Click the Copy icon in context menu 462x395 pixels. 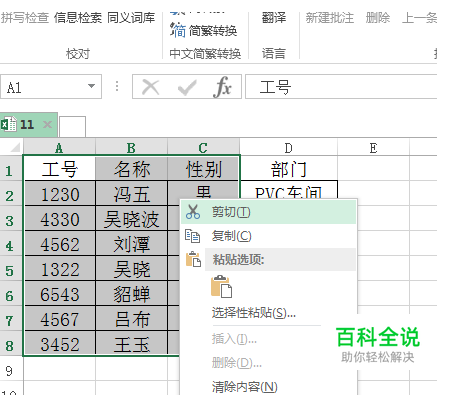[x=193, y=236]
